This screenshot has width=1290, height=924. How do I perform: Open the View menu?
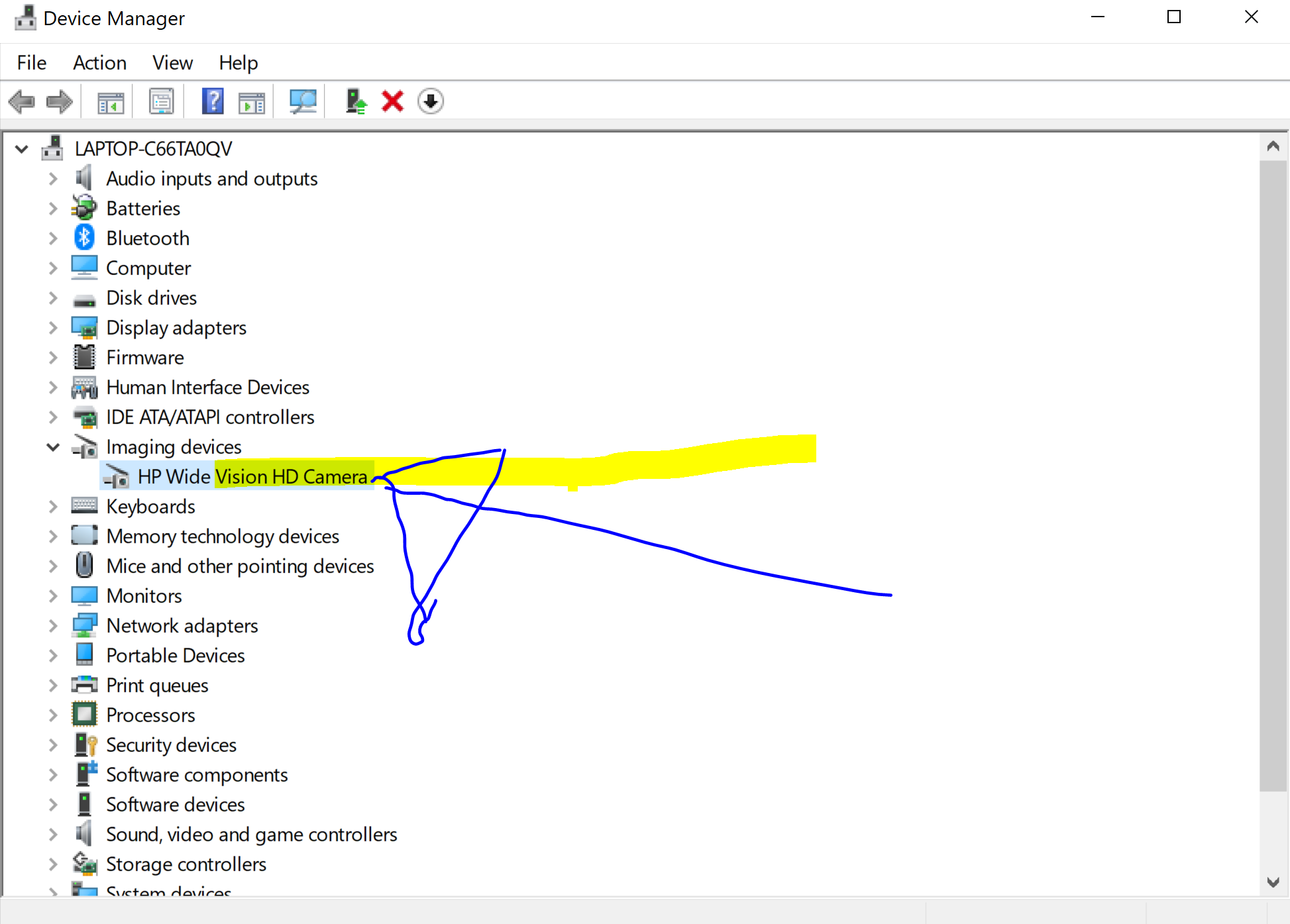[x=172, y=63]
